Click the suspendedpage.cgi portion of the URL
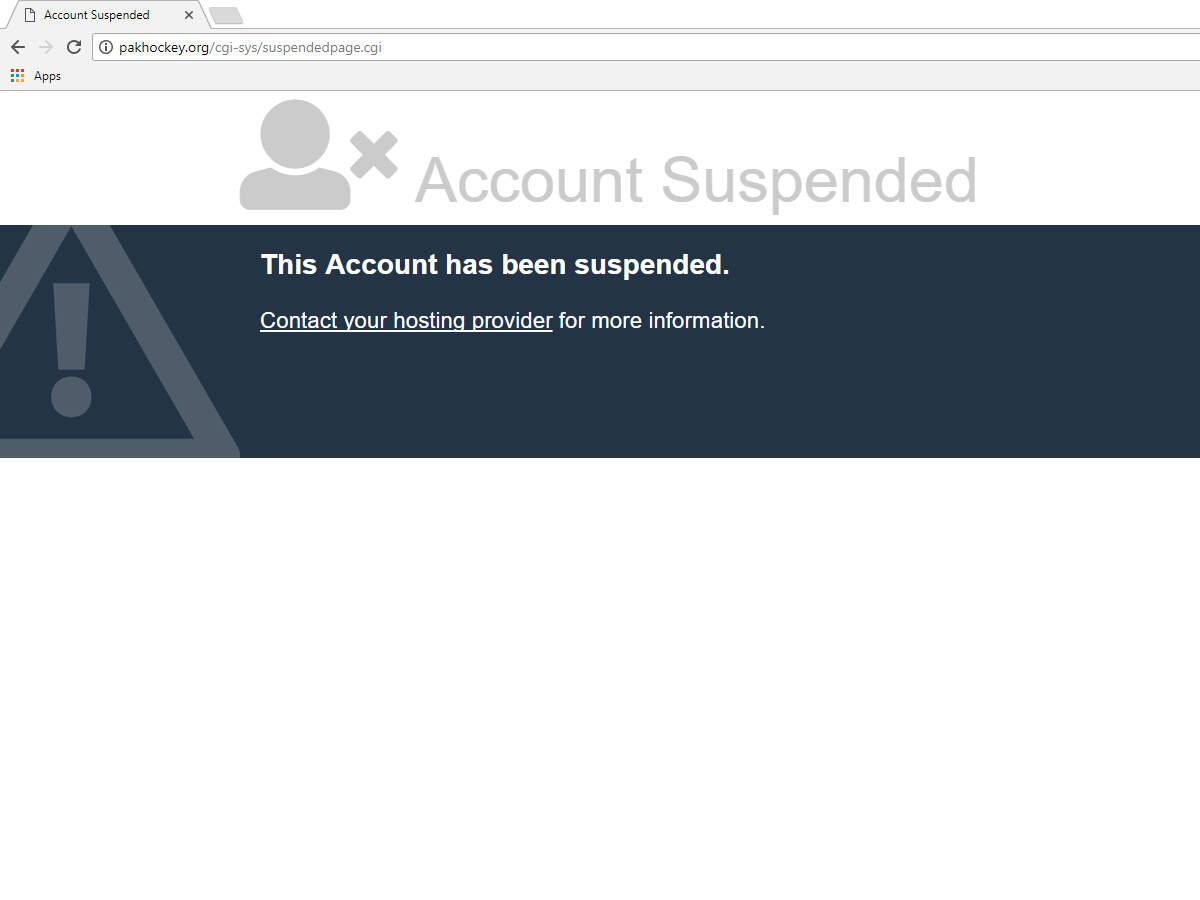 point(322,47)
